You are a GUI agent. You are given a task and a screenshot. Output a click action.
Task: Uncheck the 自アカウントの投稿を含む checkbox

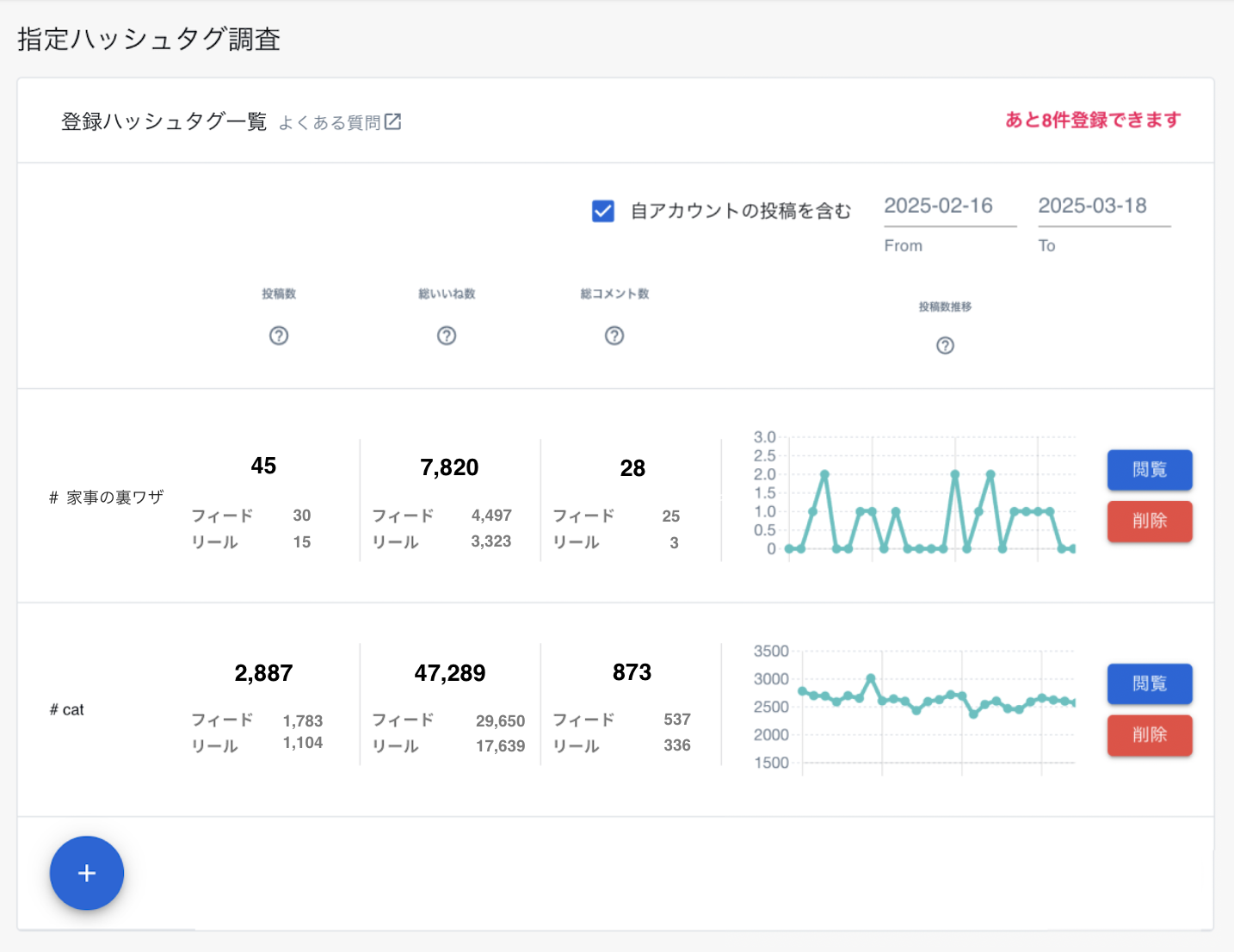602,210
